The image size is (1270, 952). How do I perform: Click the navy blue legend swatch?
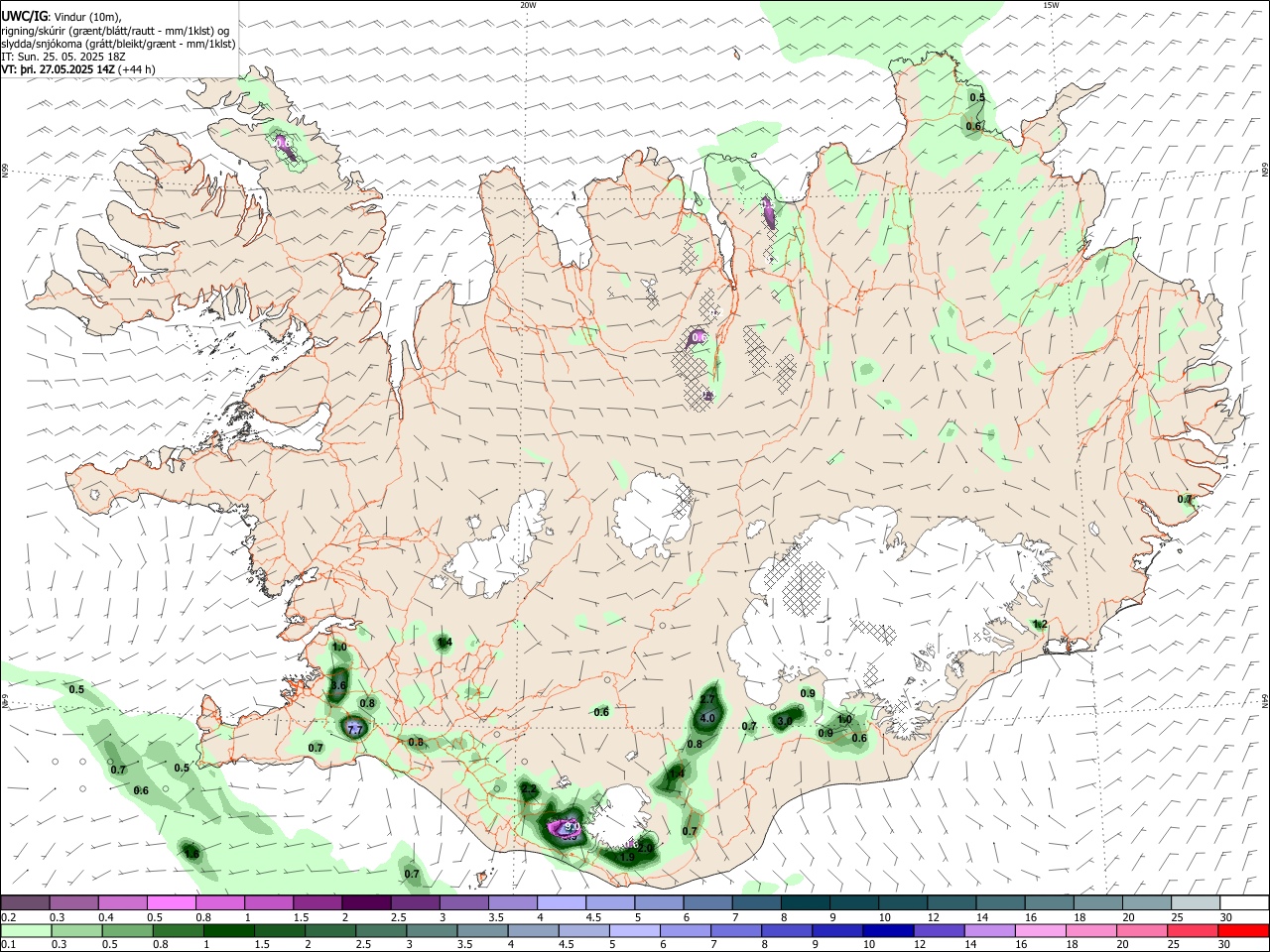[886, 930]
